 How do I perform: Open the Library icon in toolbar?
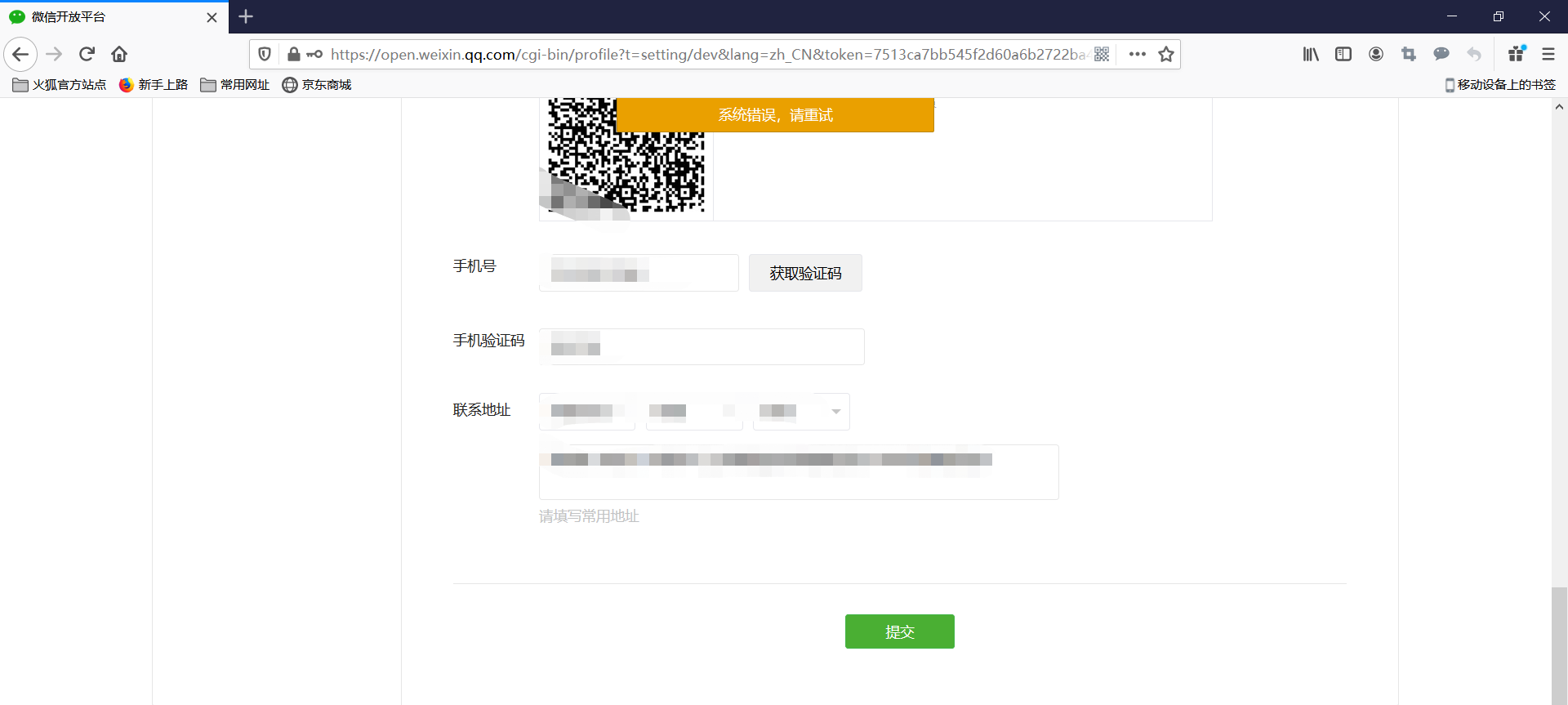pos(1311,55)
